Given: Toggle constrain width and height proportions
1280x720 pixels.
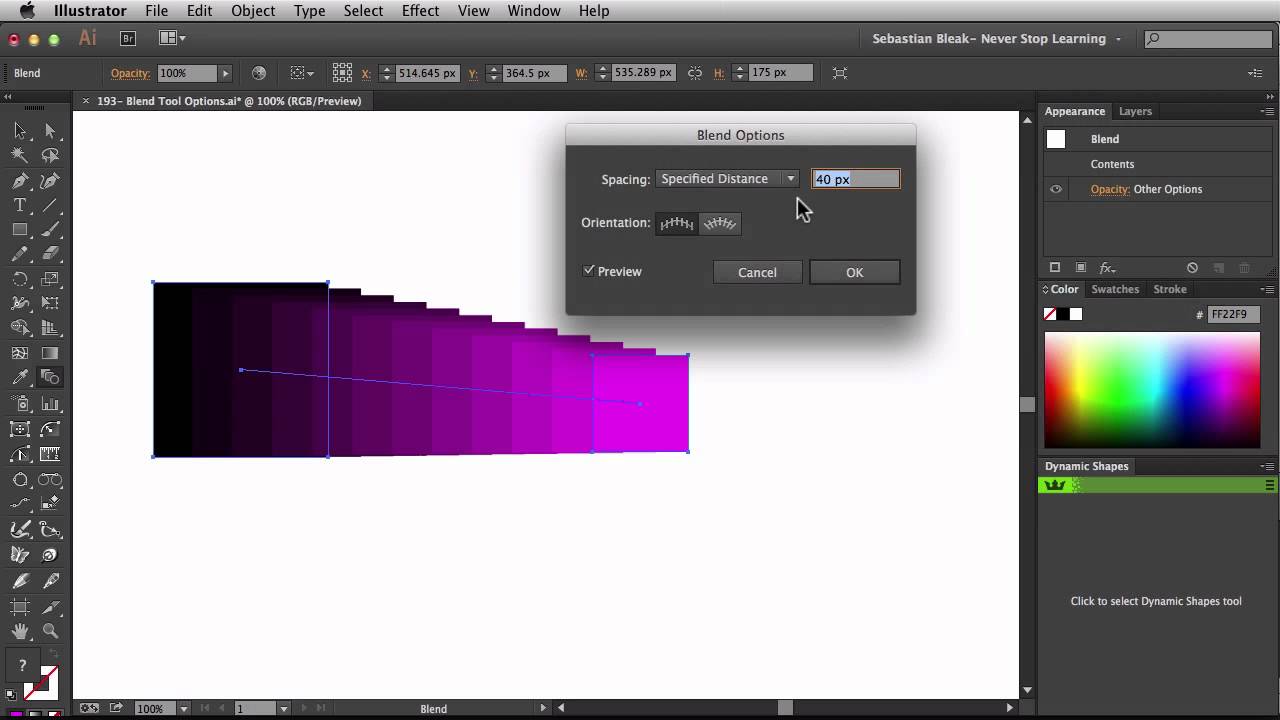Looking at the screenshot, I should pos(695,73).
